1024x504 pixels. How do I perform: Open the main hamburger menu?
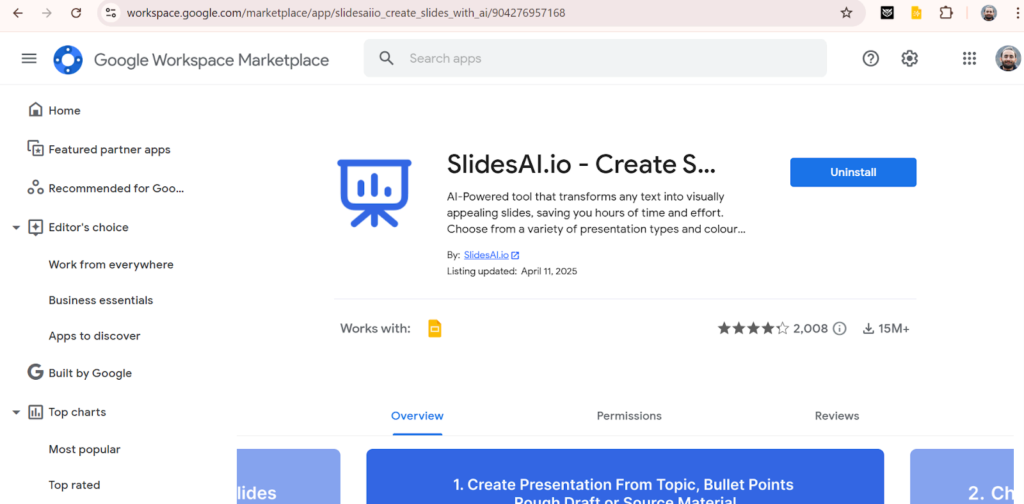(29, 59)
